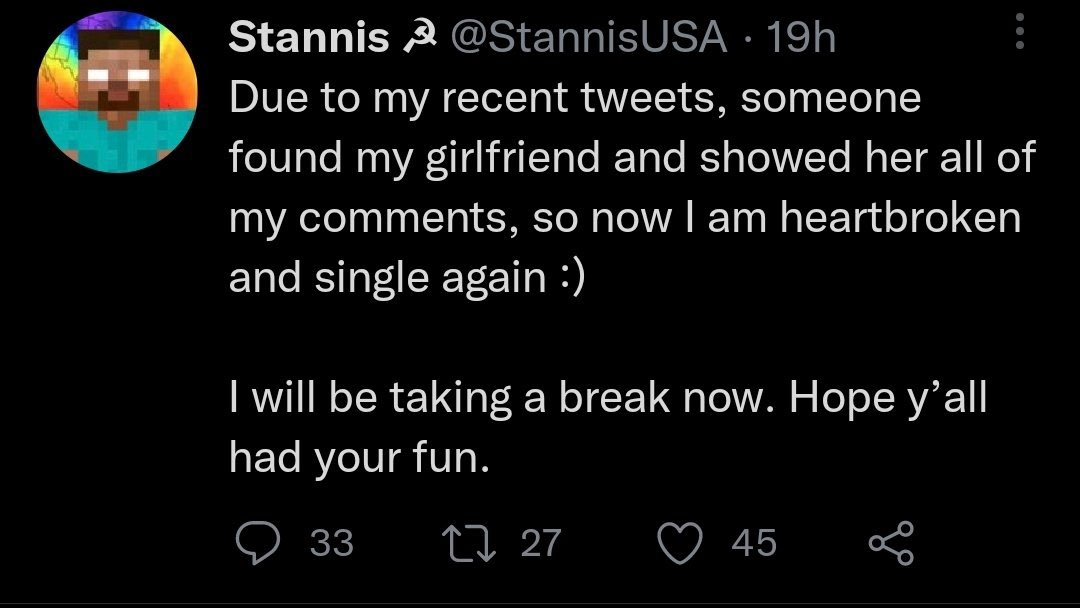Click the reply count 33
Screen dimensions: 1080x608
[x=331, y=543]
